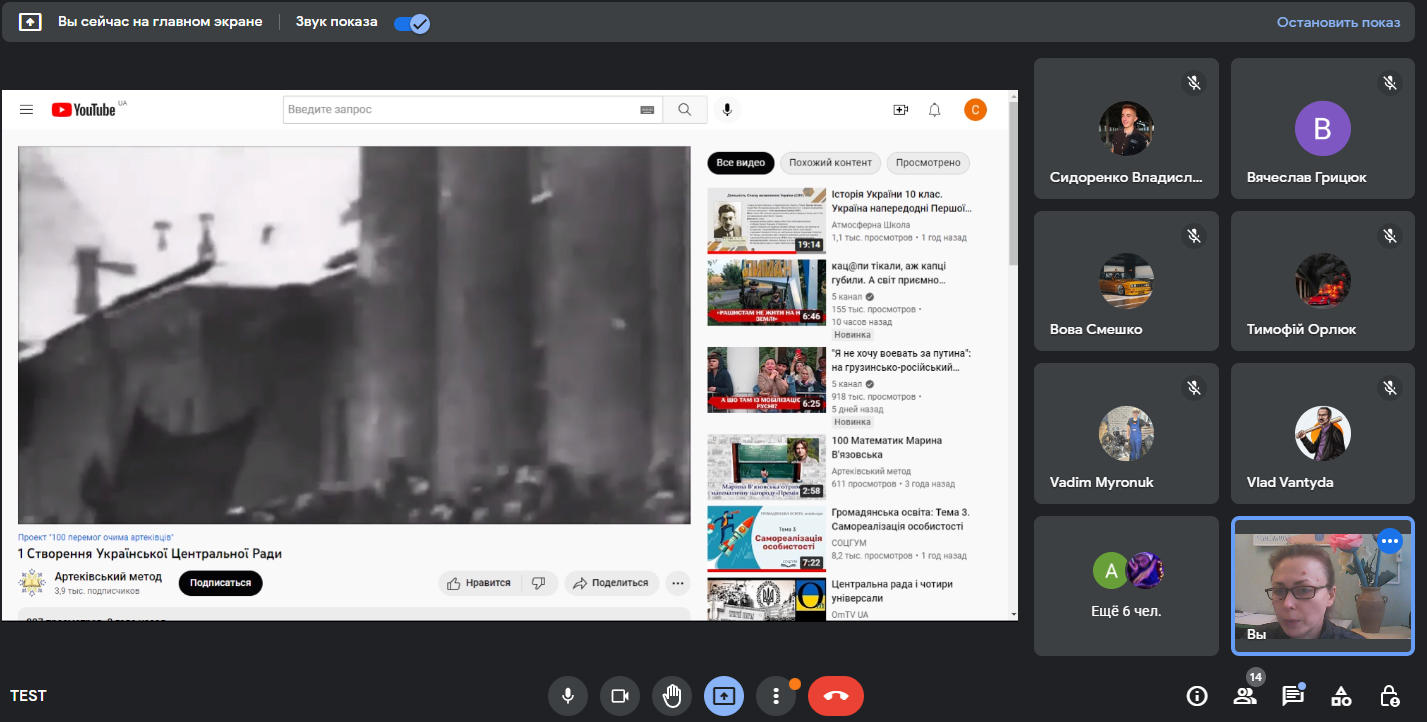The height and width of the screenshot is (722, 1427).
Task: Open the Артеківський метод channel name
Action: [108, 577]
